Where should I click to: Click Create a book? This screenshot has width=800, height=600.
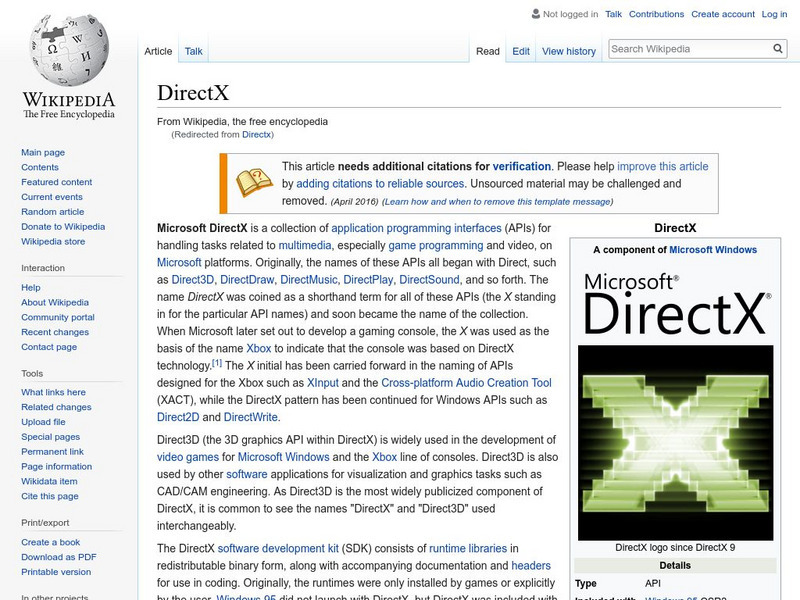click(x=51, y=542)
